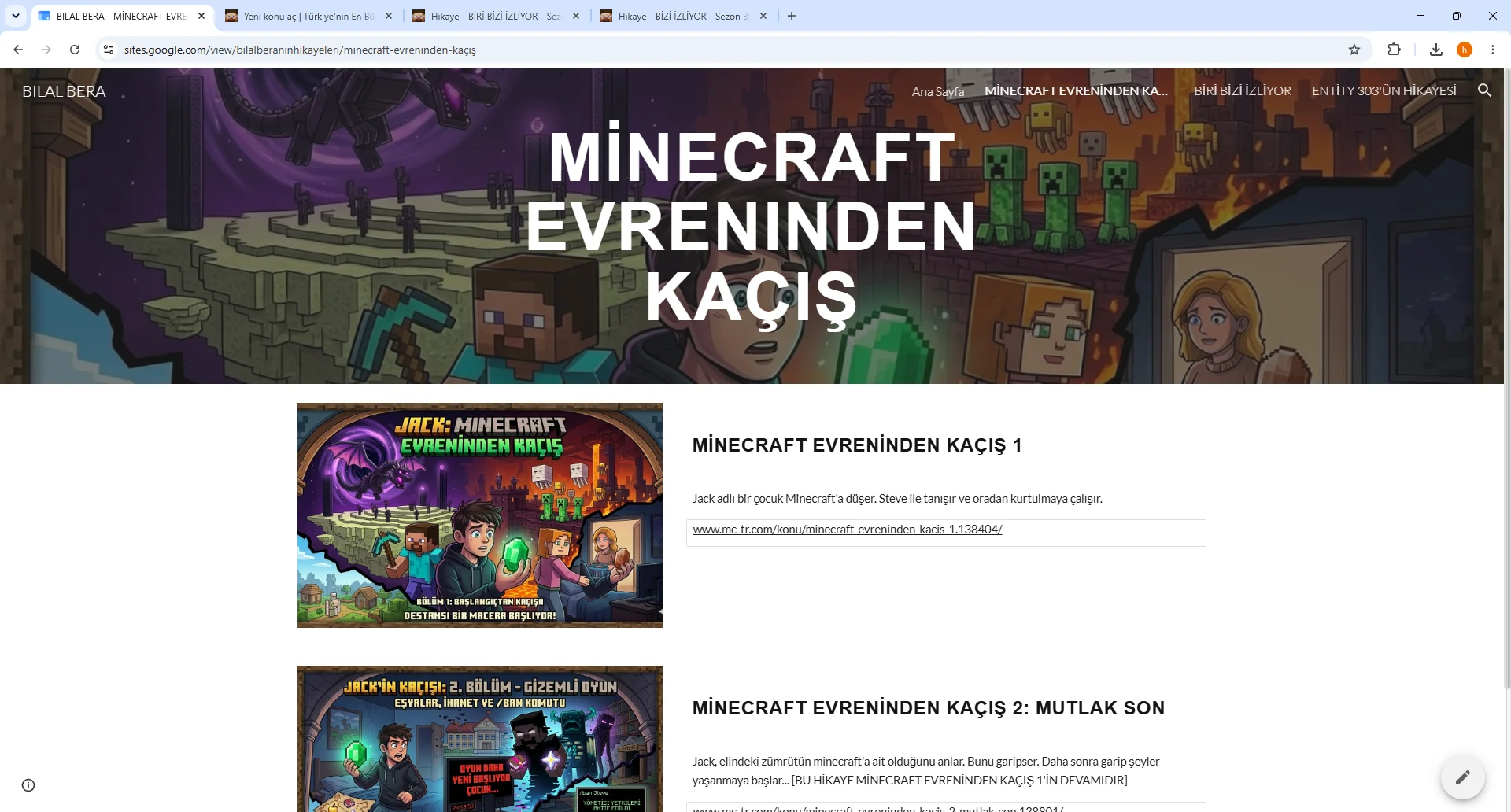Click the address bar URL field
The width and height of the screenshot is (1511, 812).
pos(732,50)
